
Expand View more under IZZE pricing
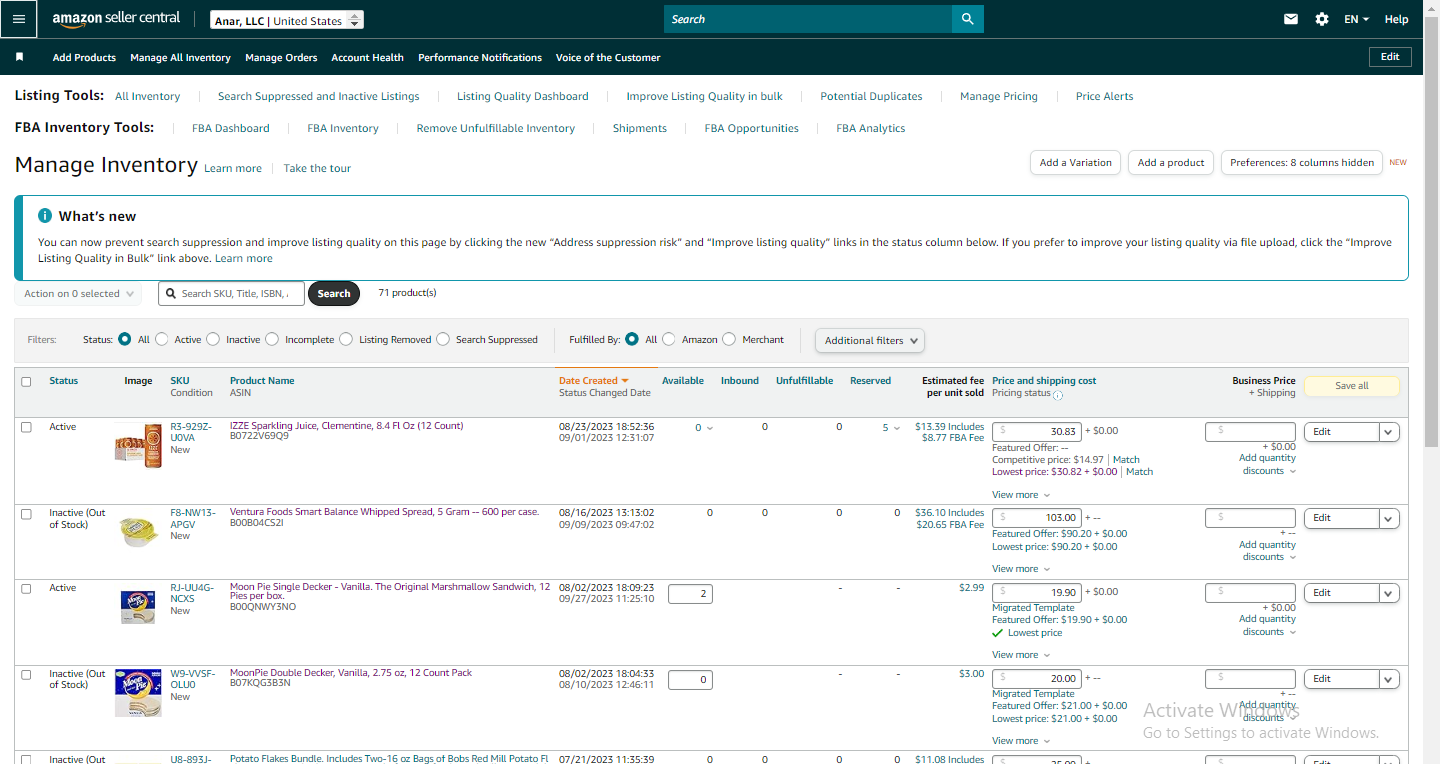tap(1021, 495)
